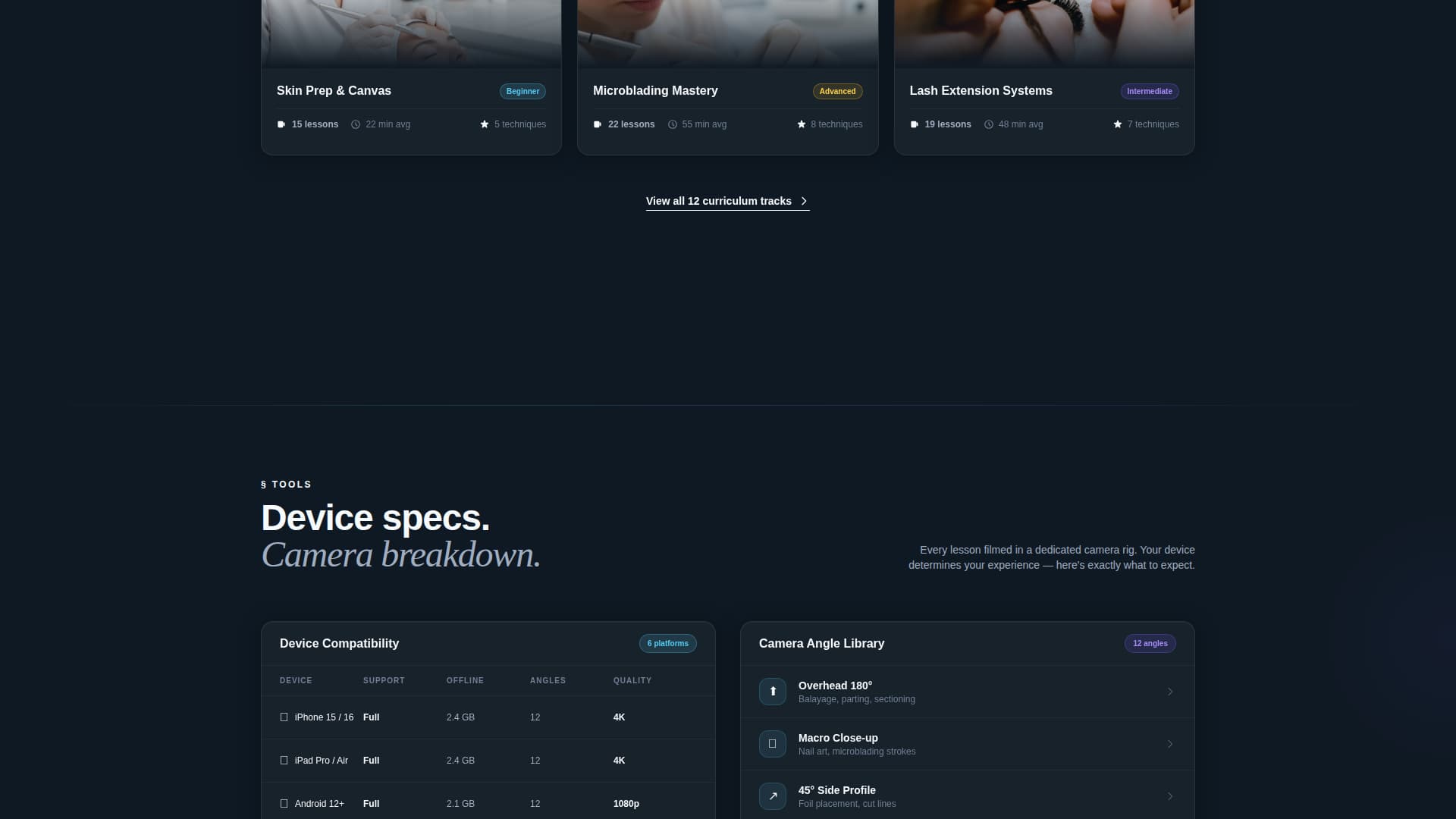Expand 45° Side Profile row chevron
The image size is (1456, 819).
[x=1170, y=796]
